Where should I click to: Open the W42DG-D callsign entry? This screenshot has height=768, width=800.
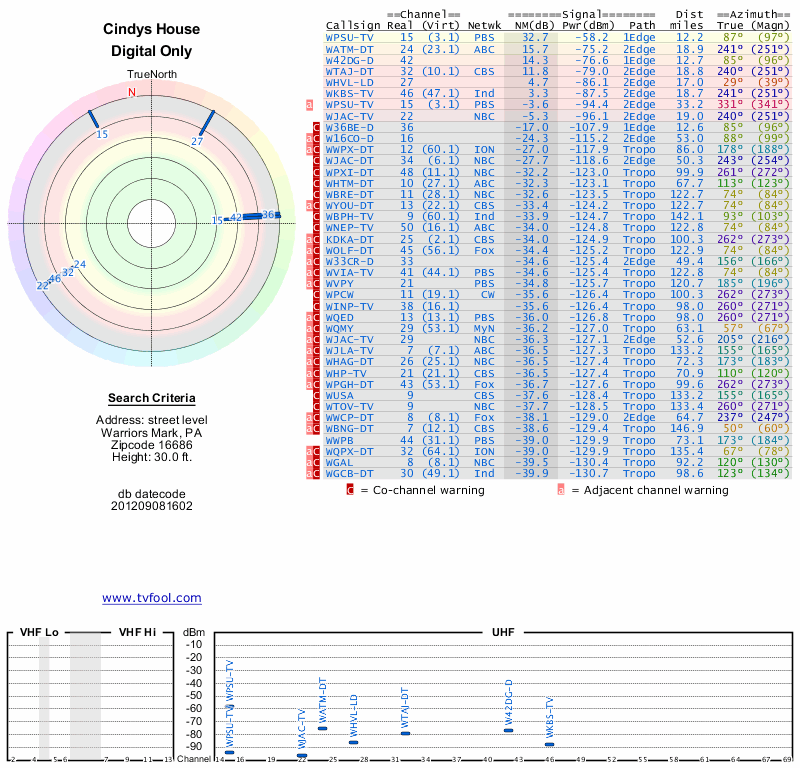tap(349, 60)
